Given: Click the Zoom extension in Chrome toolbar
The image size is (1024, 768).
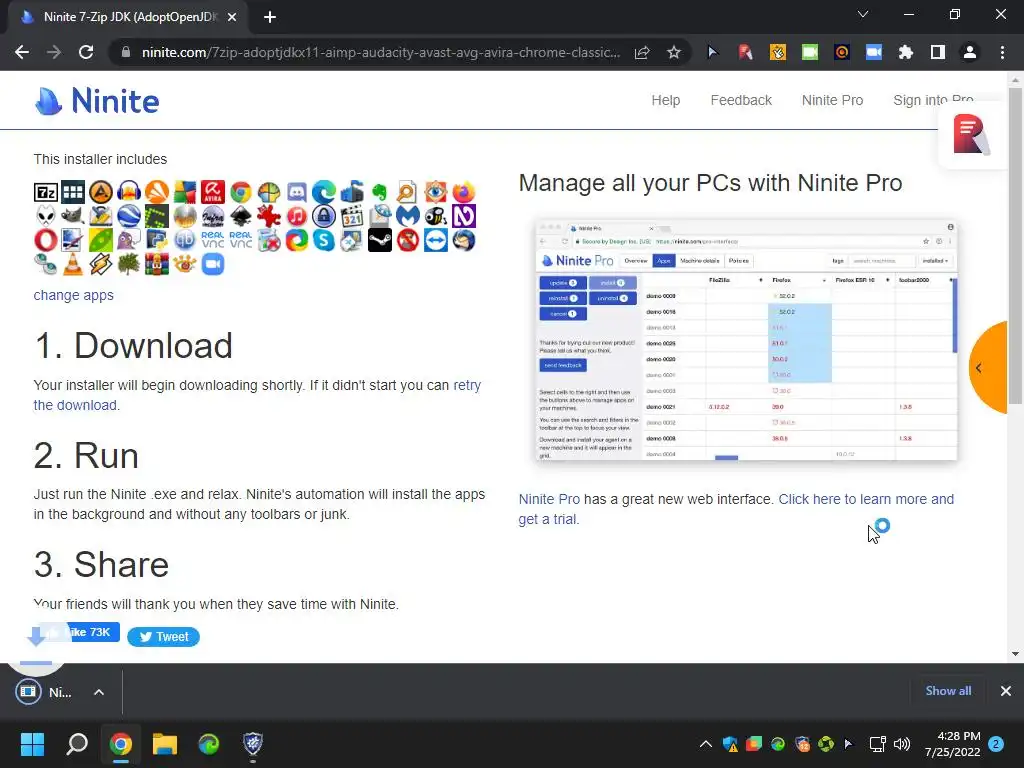Looking at the screenshot, I should pos(874,52).
